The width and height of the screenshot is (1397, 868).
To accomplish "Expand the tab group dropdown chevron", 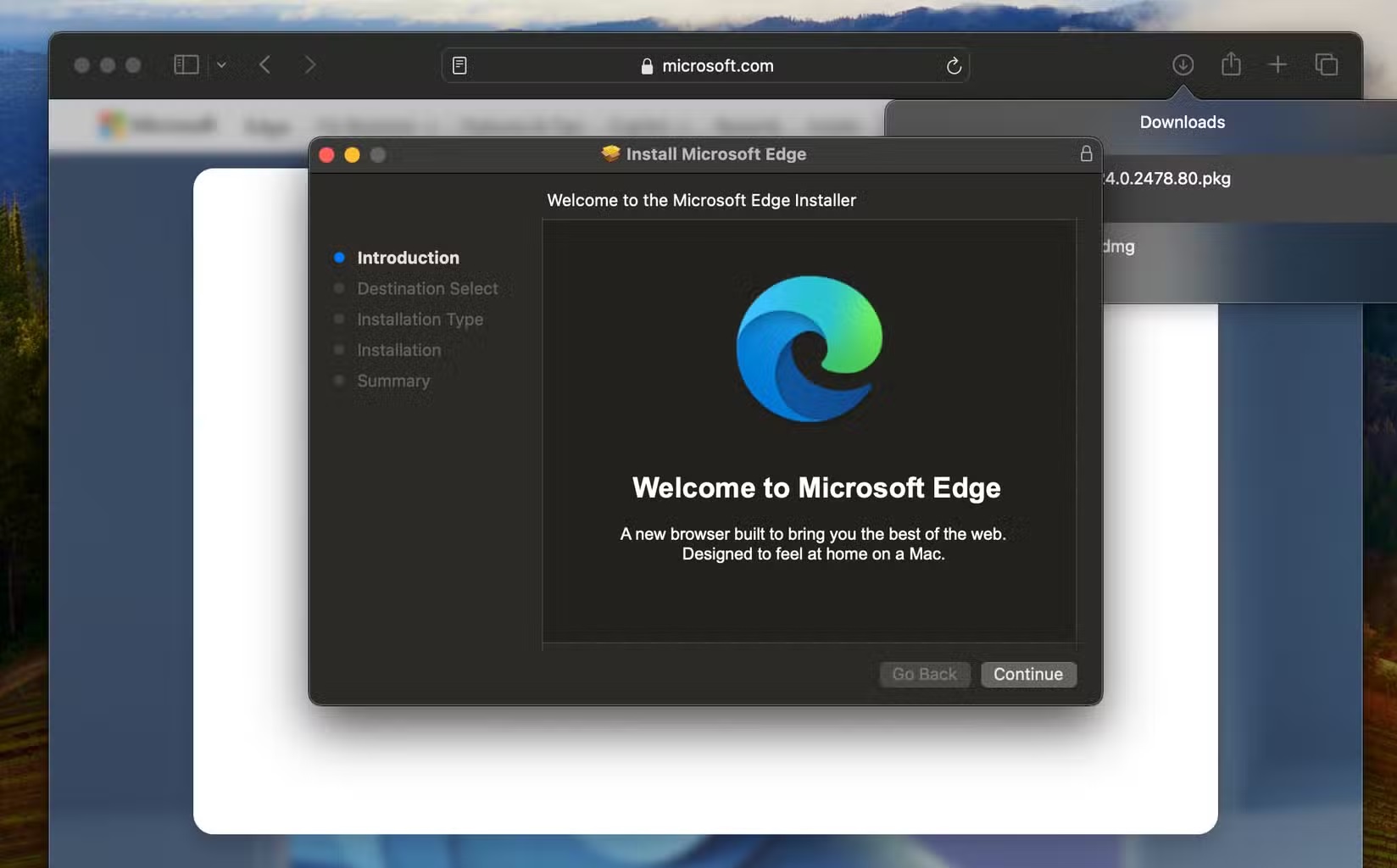I will coord(221,64).
